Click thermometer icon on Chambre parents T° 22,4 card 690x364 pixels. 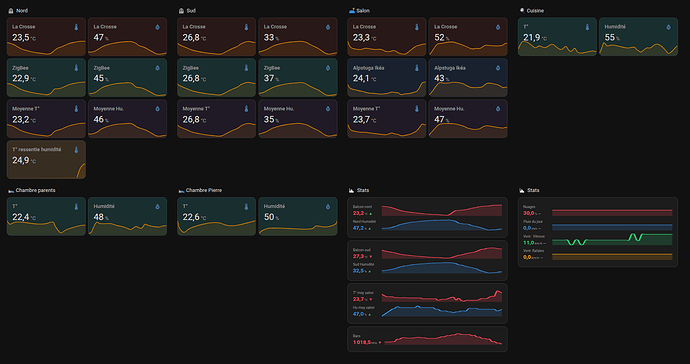76,207
